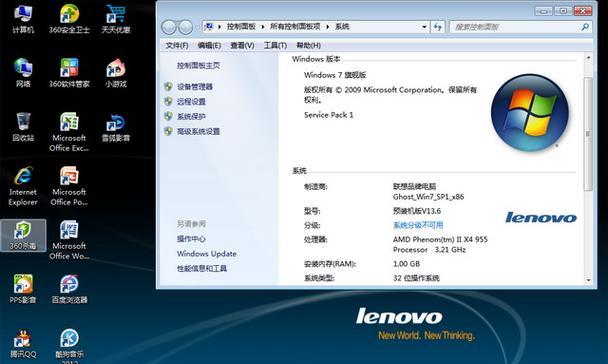Launch Microsoft Office Word shortcut

69,240
